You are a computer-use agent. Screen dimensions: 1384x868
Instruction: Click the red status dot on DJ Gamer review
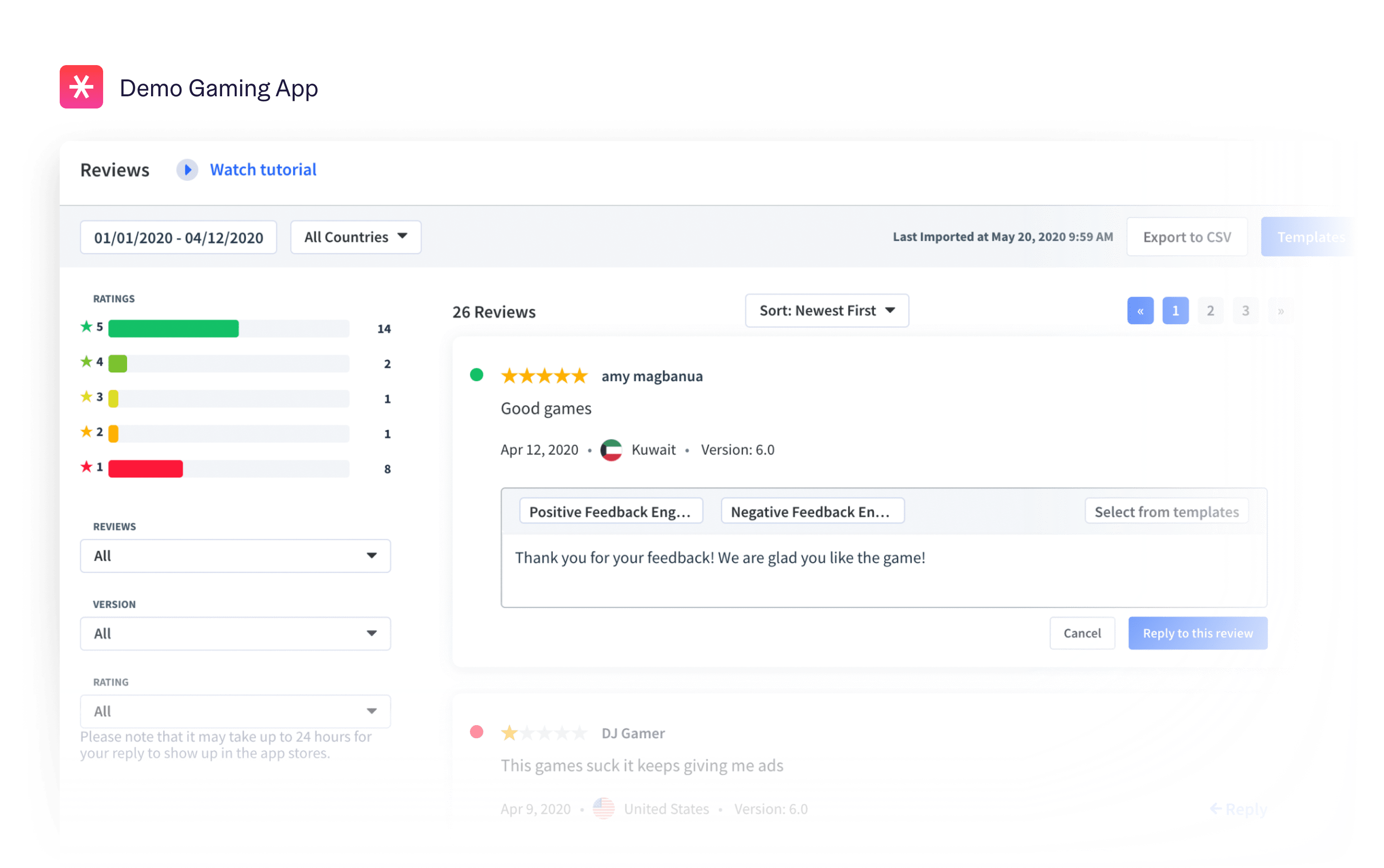(476, 732)
